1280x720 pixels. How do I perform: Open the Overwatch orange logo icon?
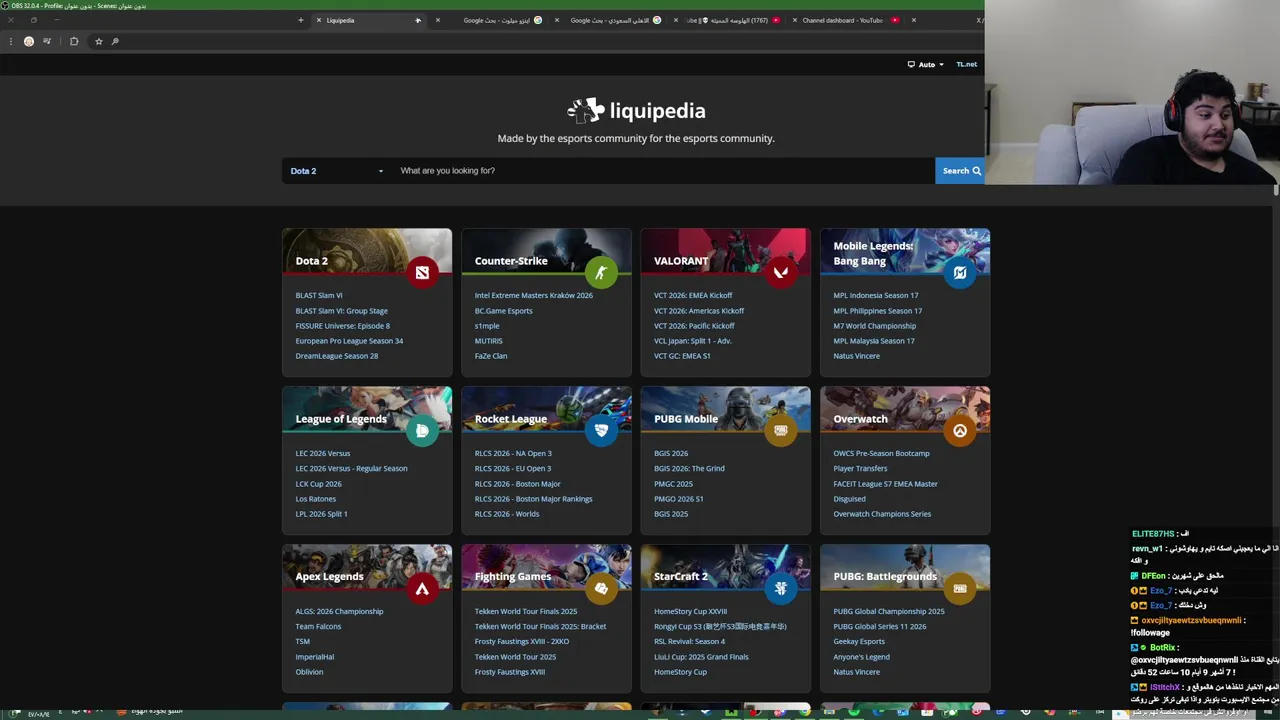[x=960, y=430]
